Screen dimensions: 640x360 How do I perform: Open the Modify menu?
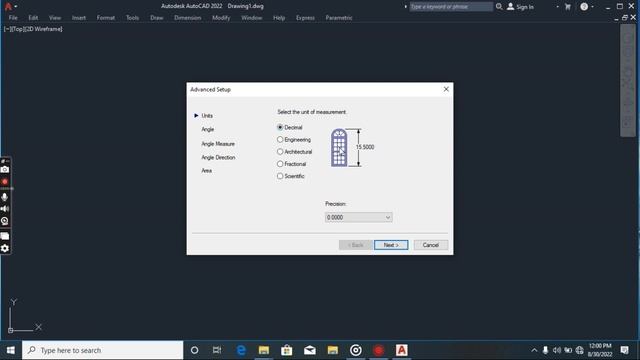[x=221, y=18]
